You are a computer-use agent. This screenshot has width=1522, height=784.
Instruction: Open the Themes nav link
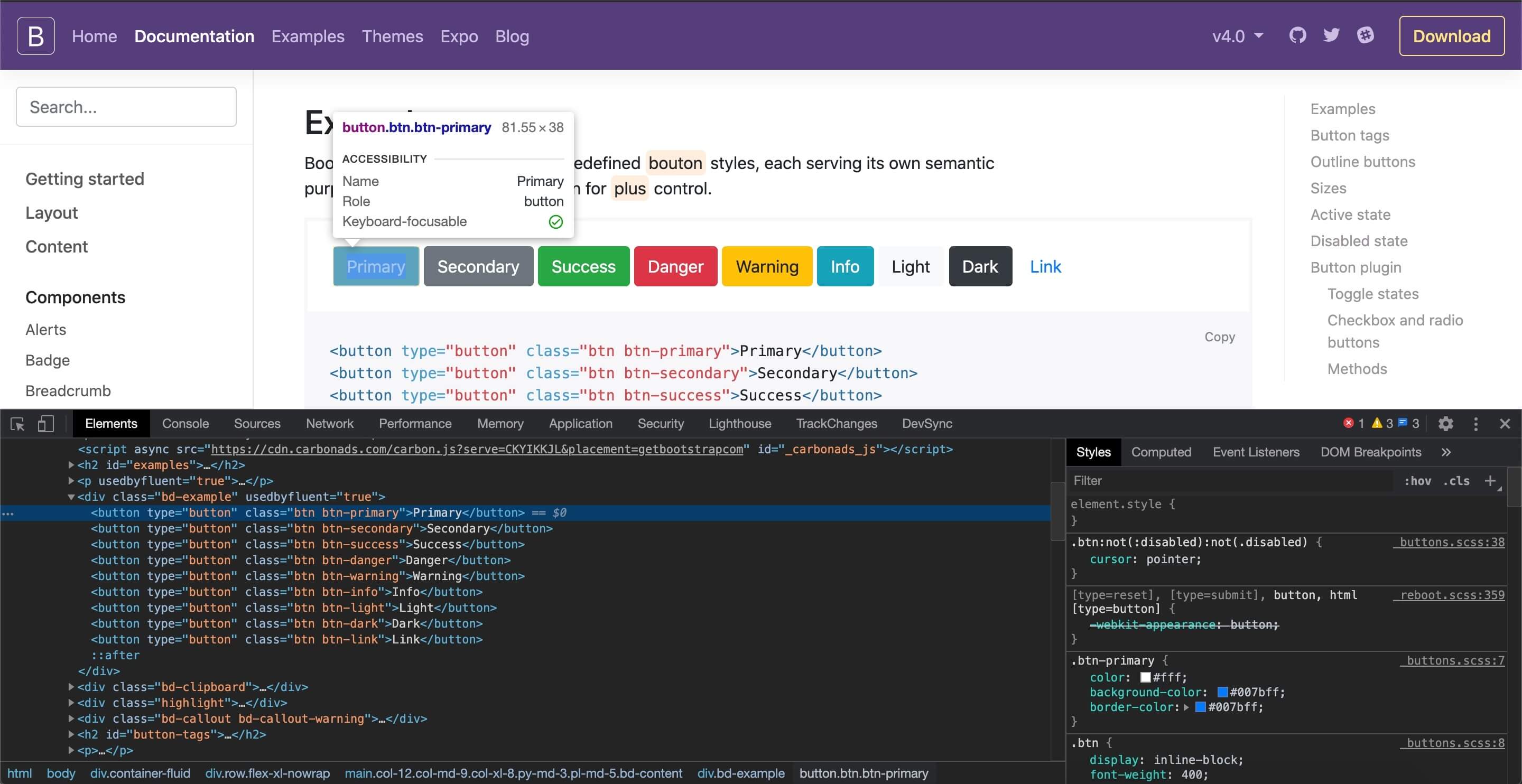click(392, 36)
